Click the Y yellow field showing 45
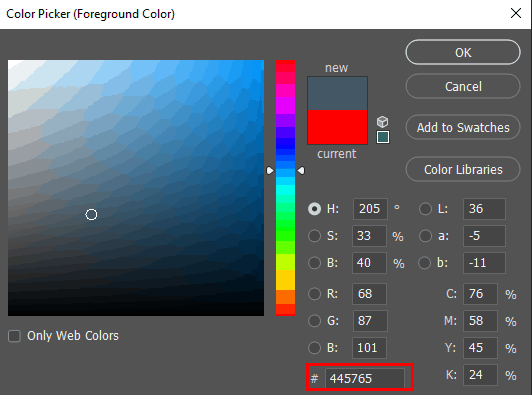The height and width of the screenshot is (395, 532). 480,348
